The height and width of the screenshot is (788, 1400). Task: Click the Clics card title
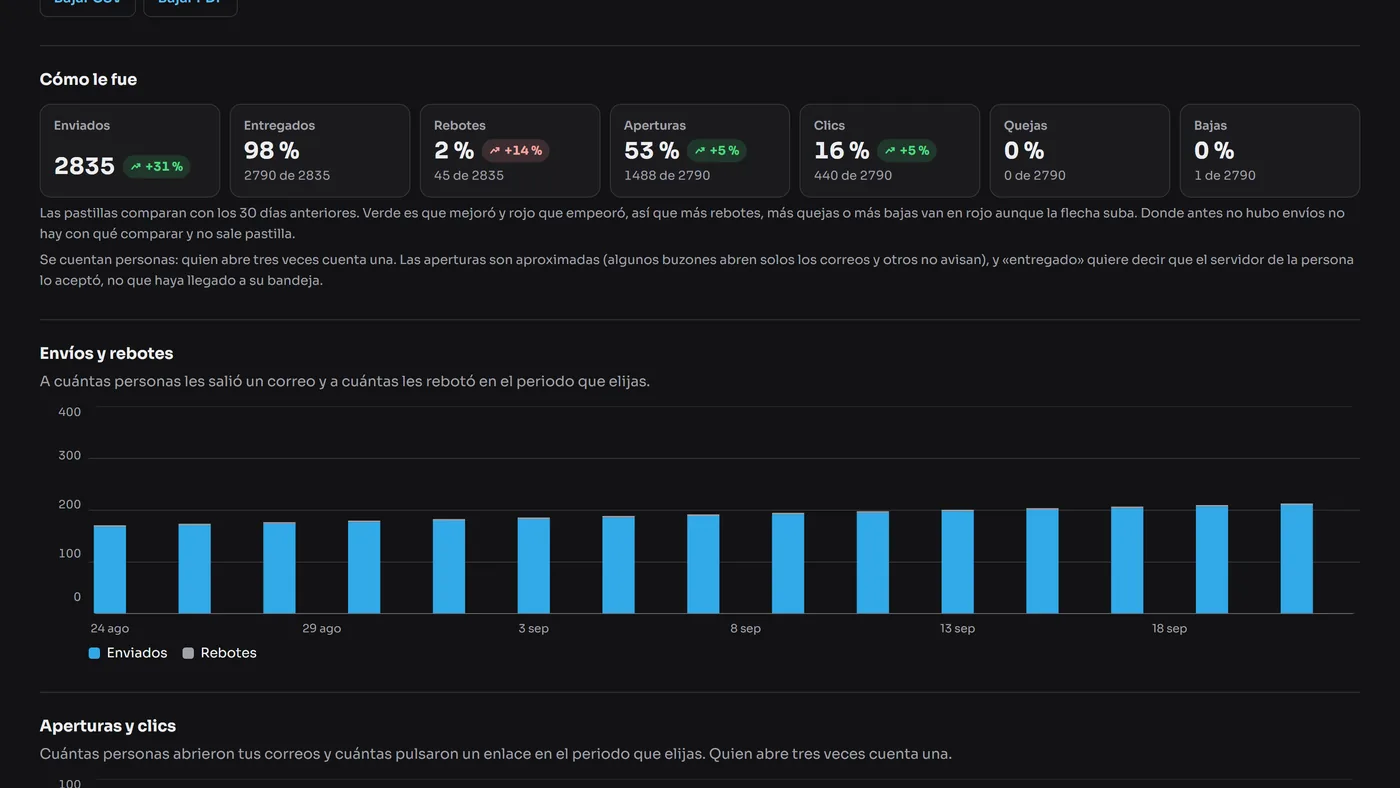pos(829,126)
